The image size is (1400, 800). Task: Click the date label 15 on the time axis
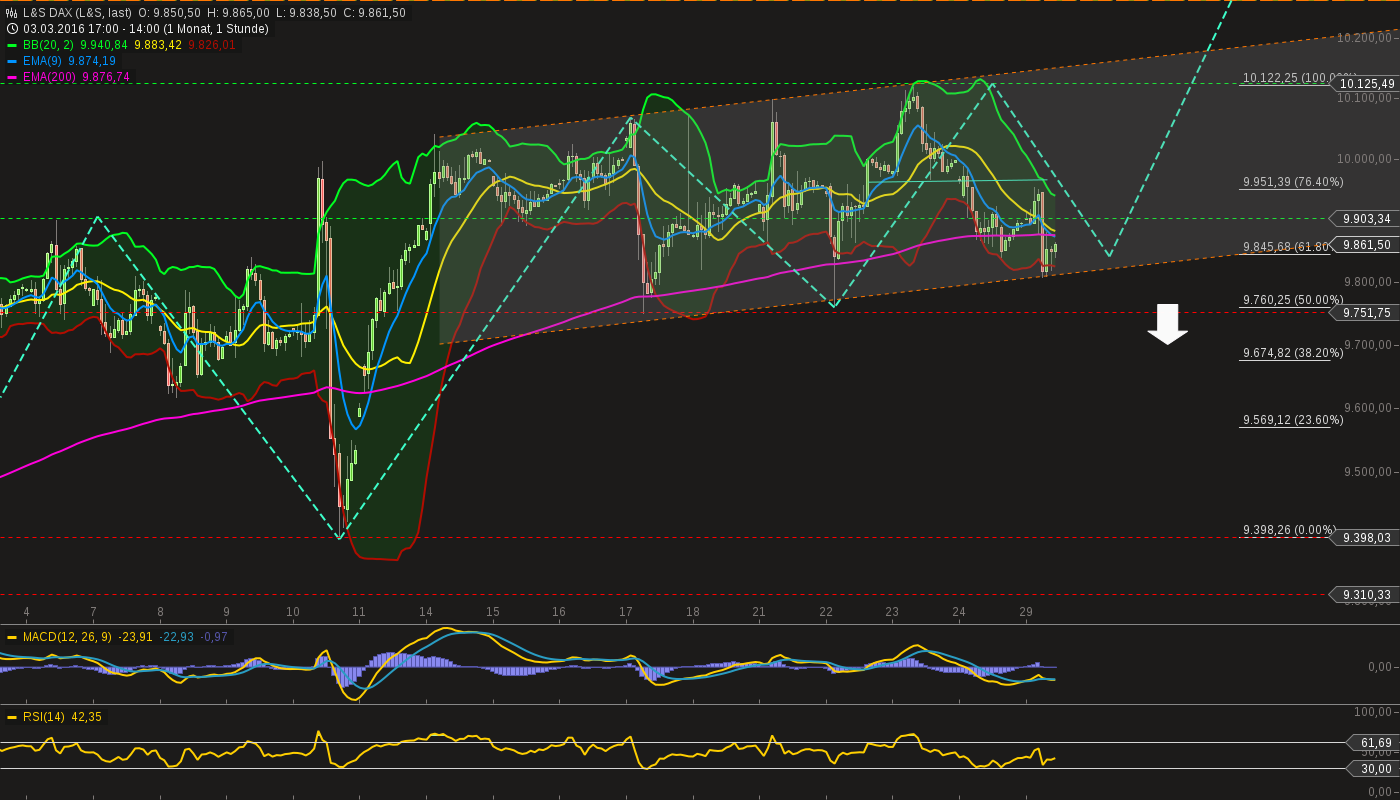493,612
